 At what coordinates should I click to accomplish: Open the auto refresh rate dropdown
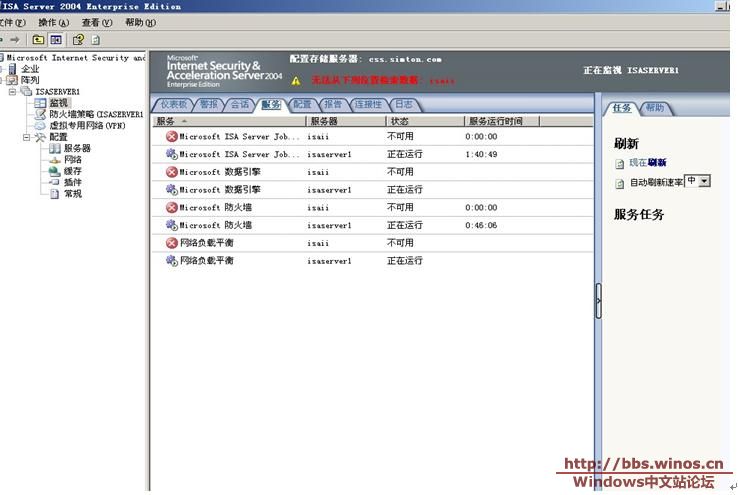point(704,181)
